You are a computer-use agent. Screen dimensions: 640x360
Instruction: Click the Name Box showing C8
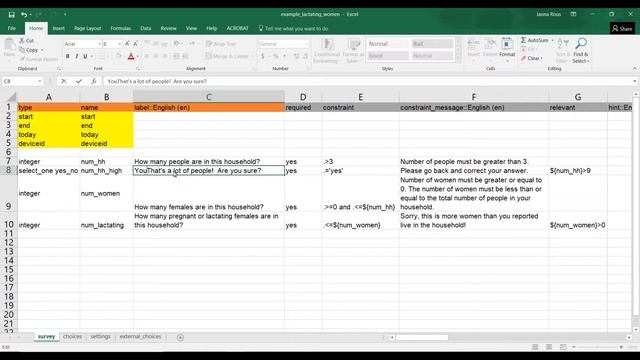click(20, 81)
